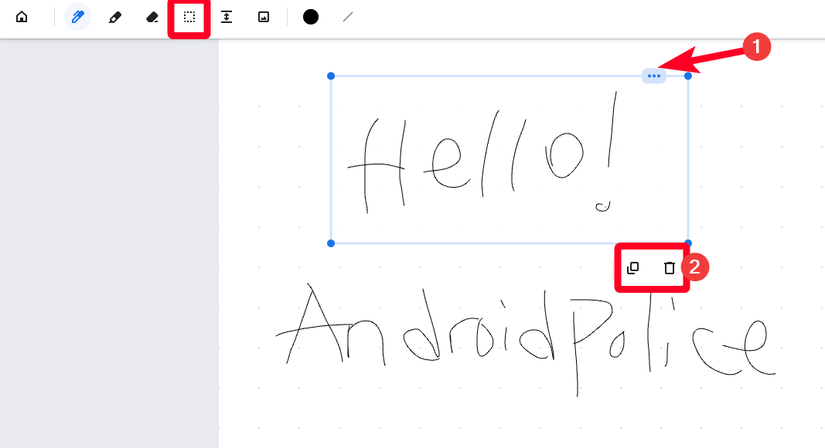Choose the Make space tool
825x448 pixels.
point(226,17)
